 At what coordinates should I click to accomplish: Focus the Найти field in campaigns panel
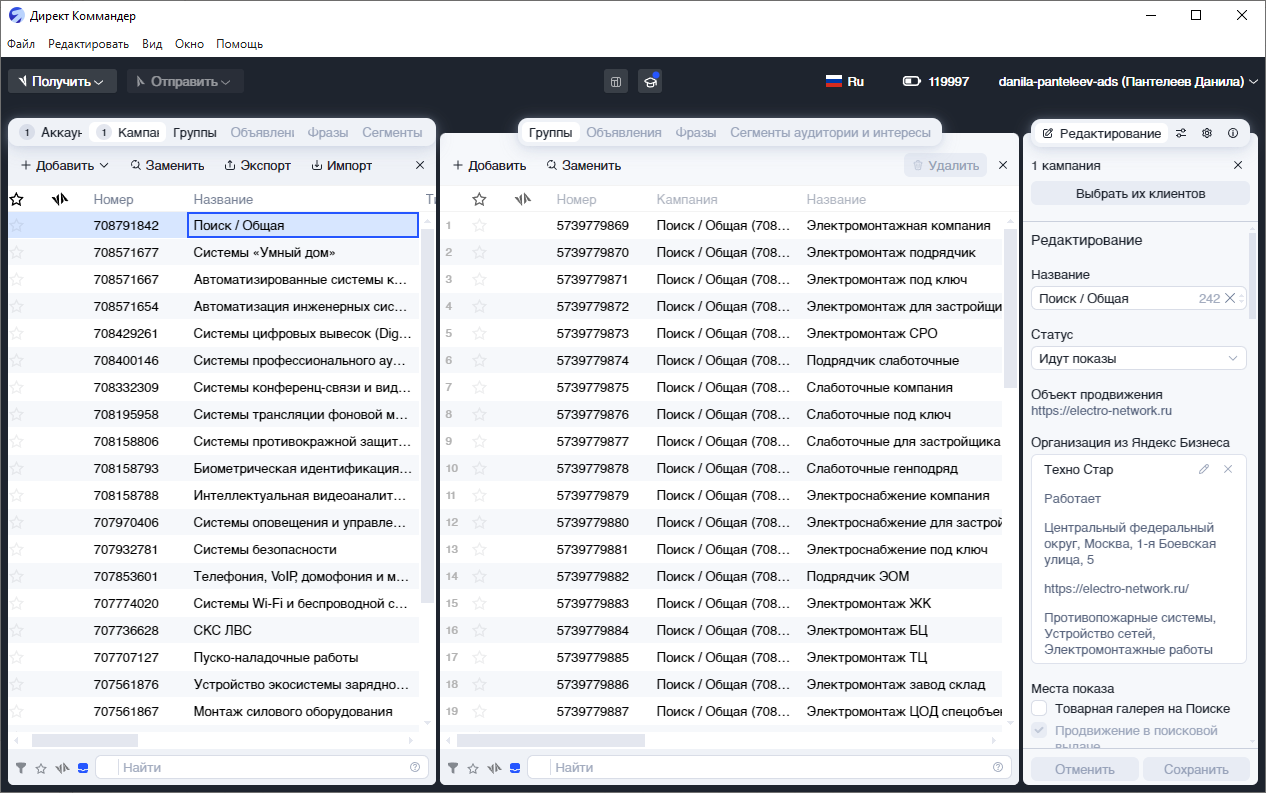point(263,768)
